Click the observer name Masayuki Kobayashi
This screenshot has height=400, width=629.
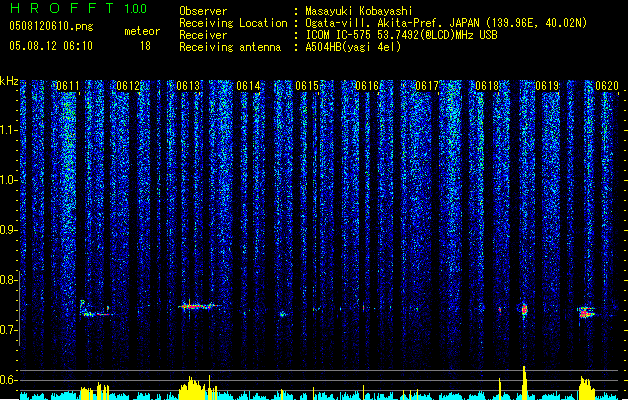[358, 11]
